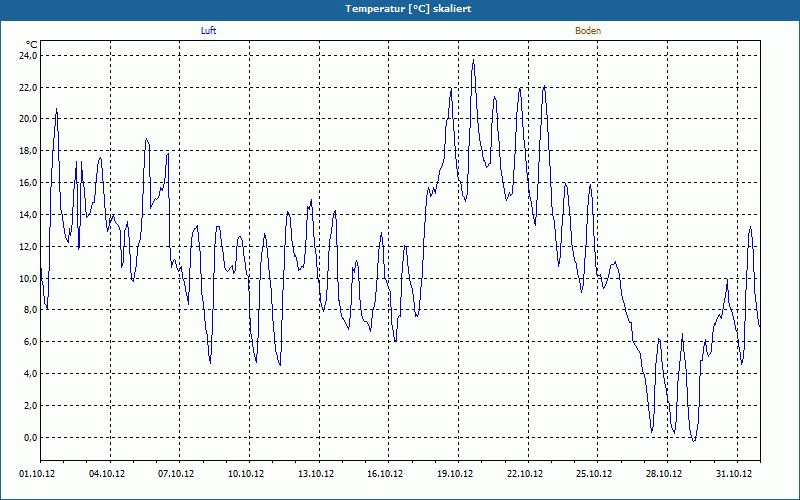Click the highest temperature peak near 20.10.12
This screenshot has height=500, width=800.
[x=473, y=60]
